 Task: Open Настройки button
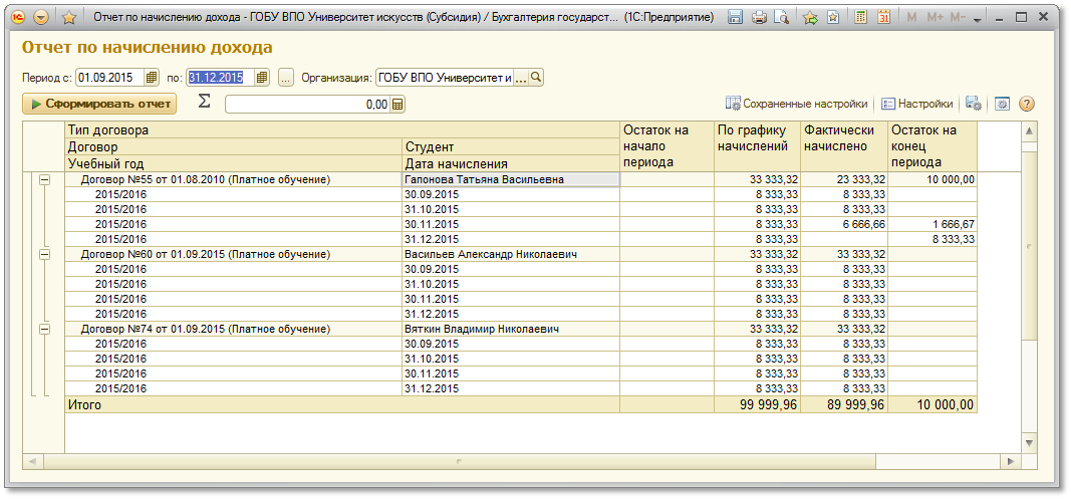click(x=917, y=104)
